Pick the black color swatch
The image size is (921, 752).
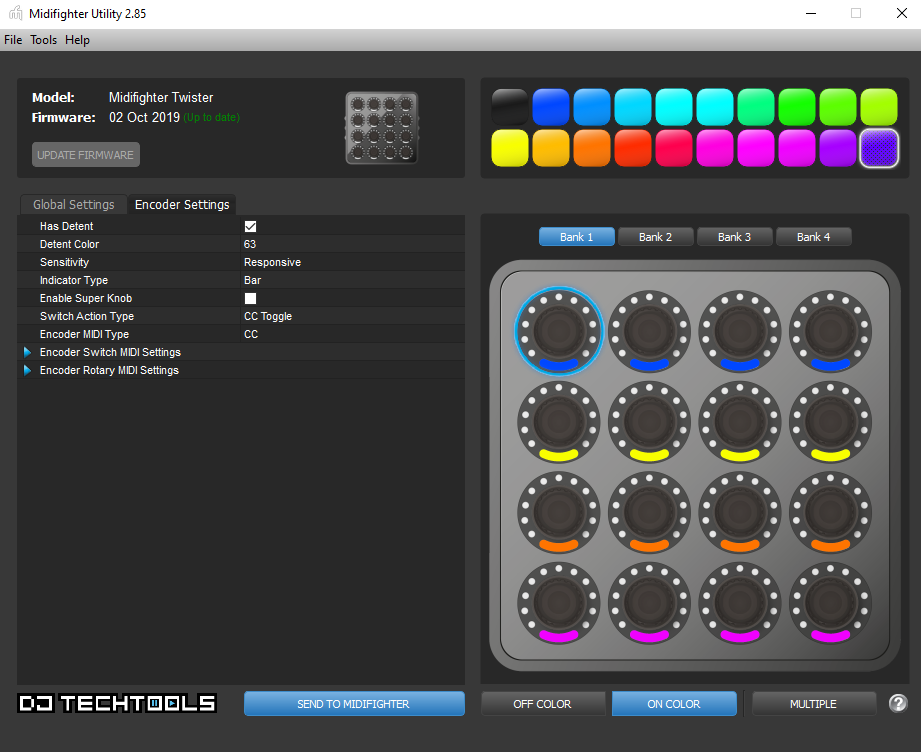pyautogui.click(x=510, y=107)
